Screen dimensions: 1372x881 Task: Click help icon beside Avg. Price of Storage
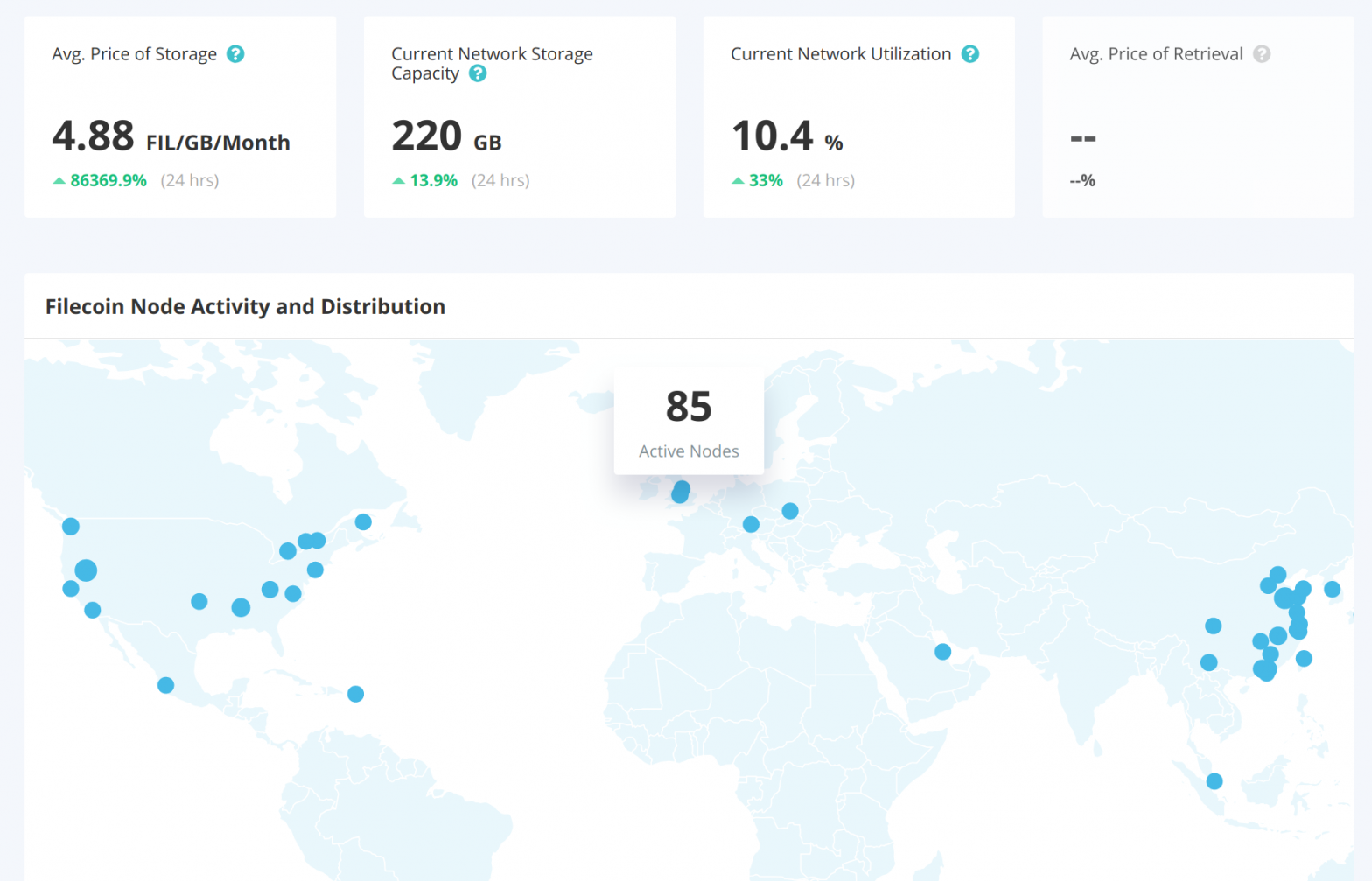click(235, 54)
